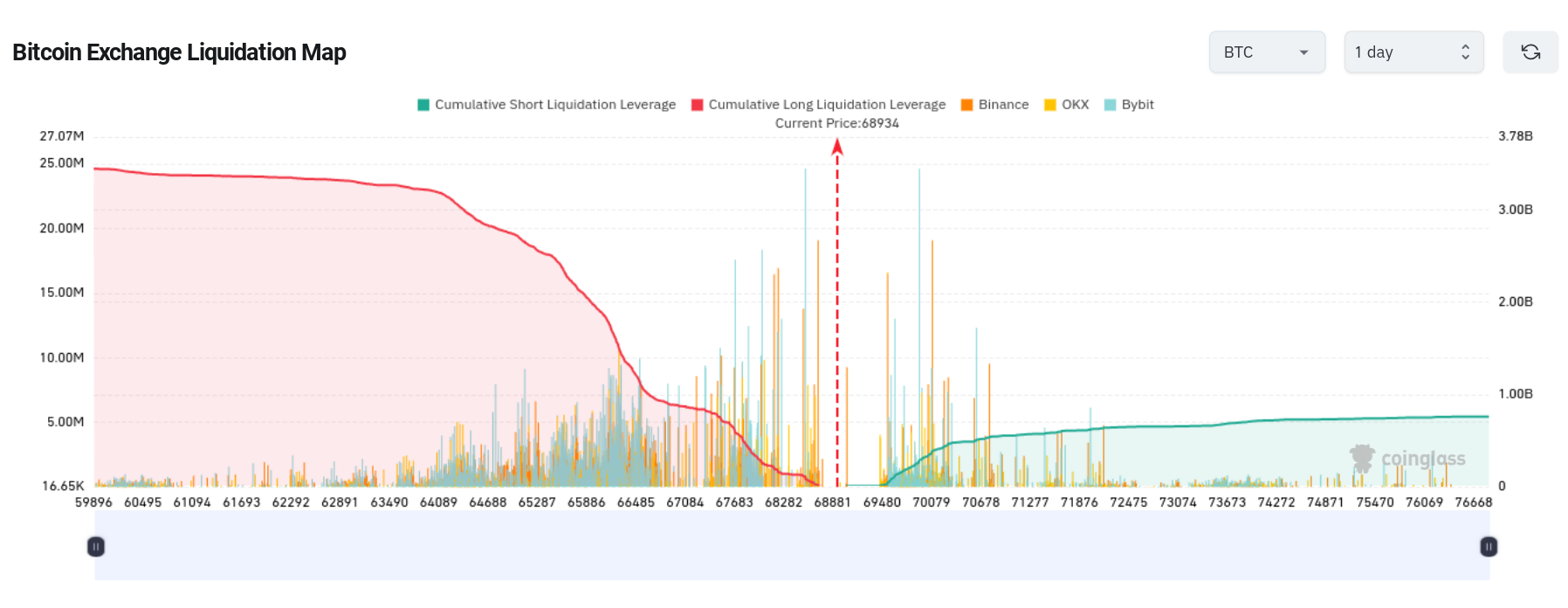Click the 72475 x-axis price label
1568x608 pixels.
[x=1128, y=502]
